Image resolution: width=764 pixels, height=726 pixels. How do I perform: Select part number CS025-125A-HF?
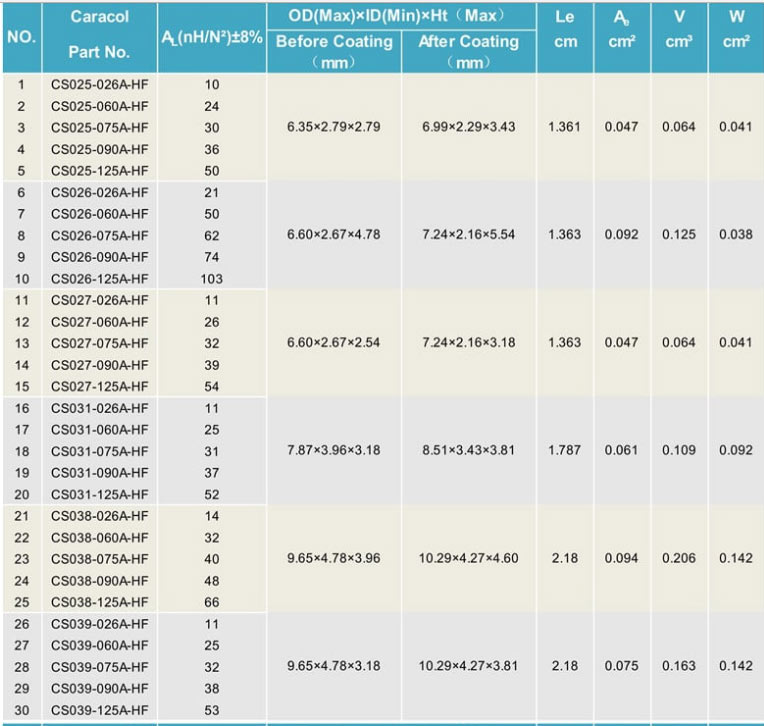point(99,171)
